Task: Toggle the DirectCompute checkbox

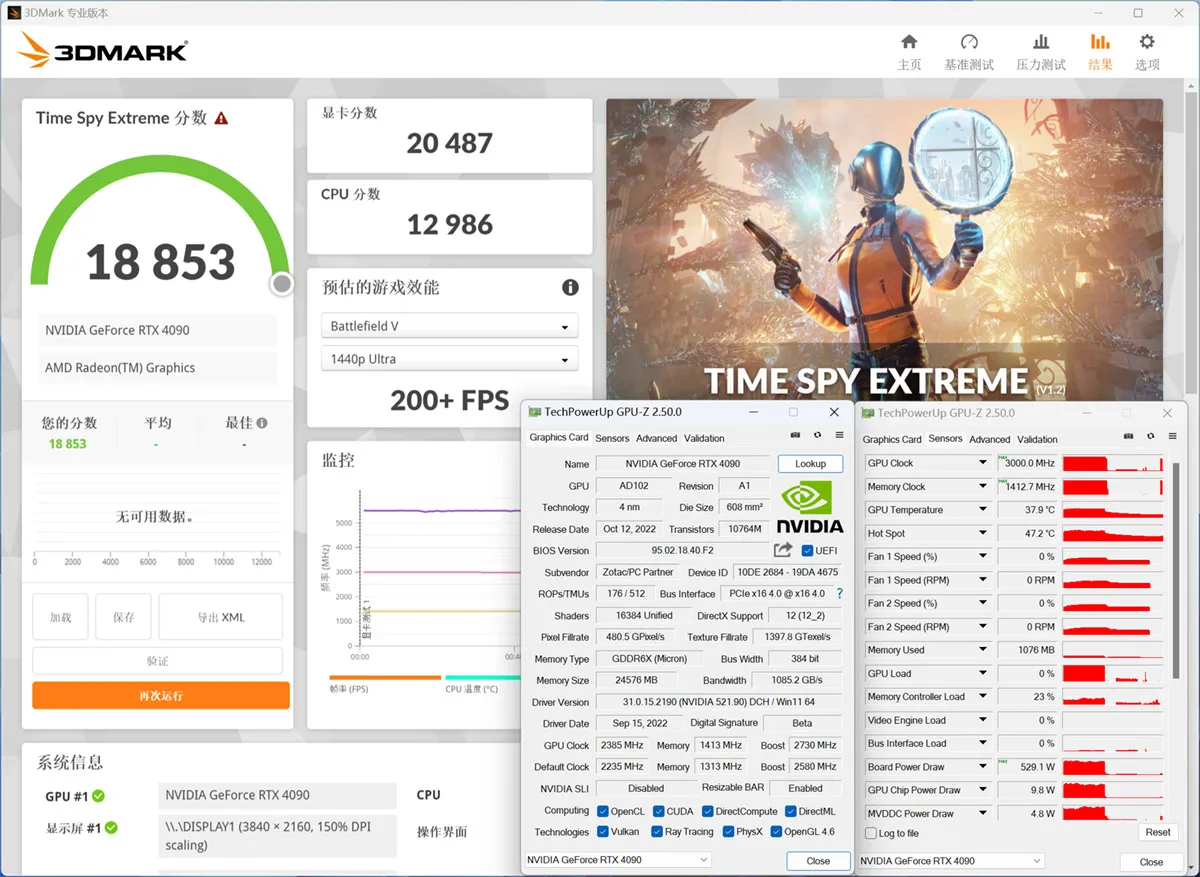Action: click(707, 812)
